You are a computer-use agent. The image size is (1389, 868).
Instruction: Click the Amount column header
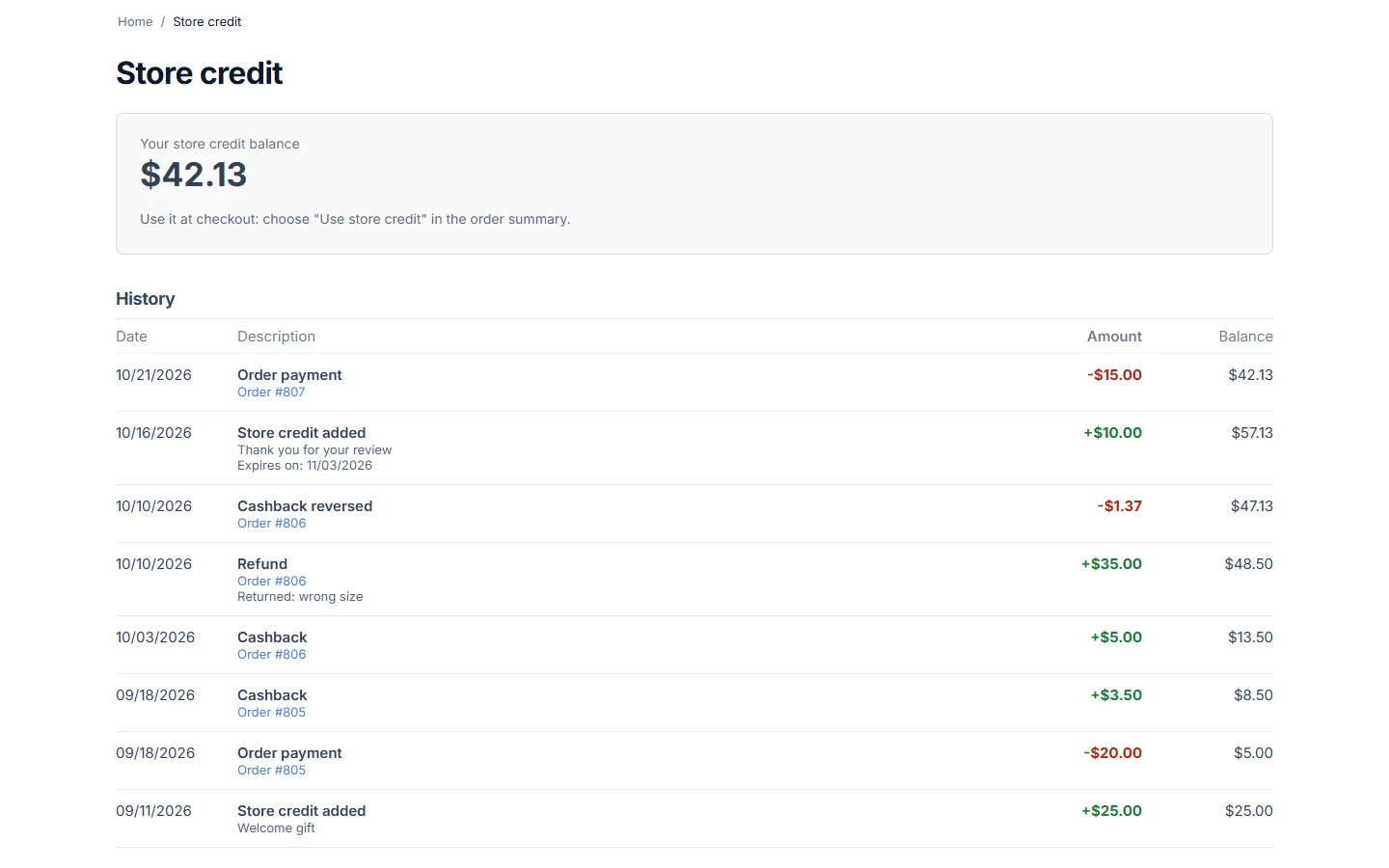coord(1114,337)
